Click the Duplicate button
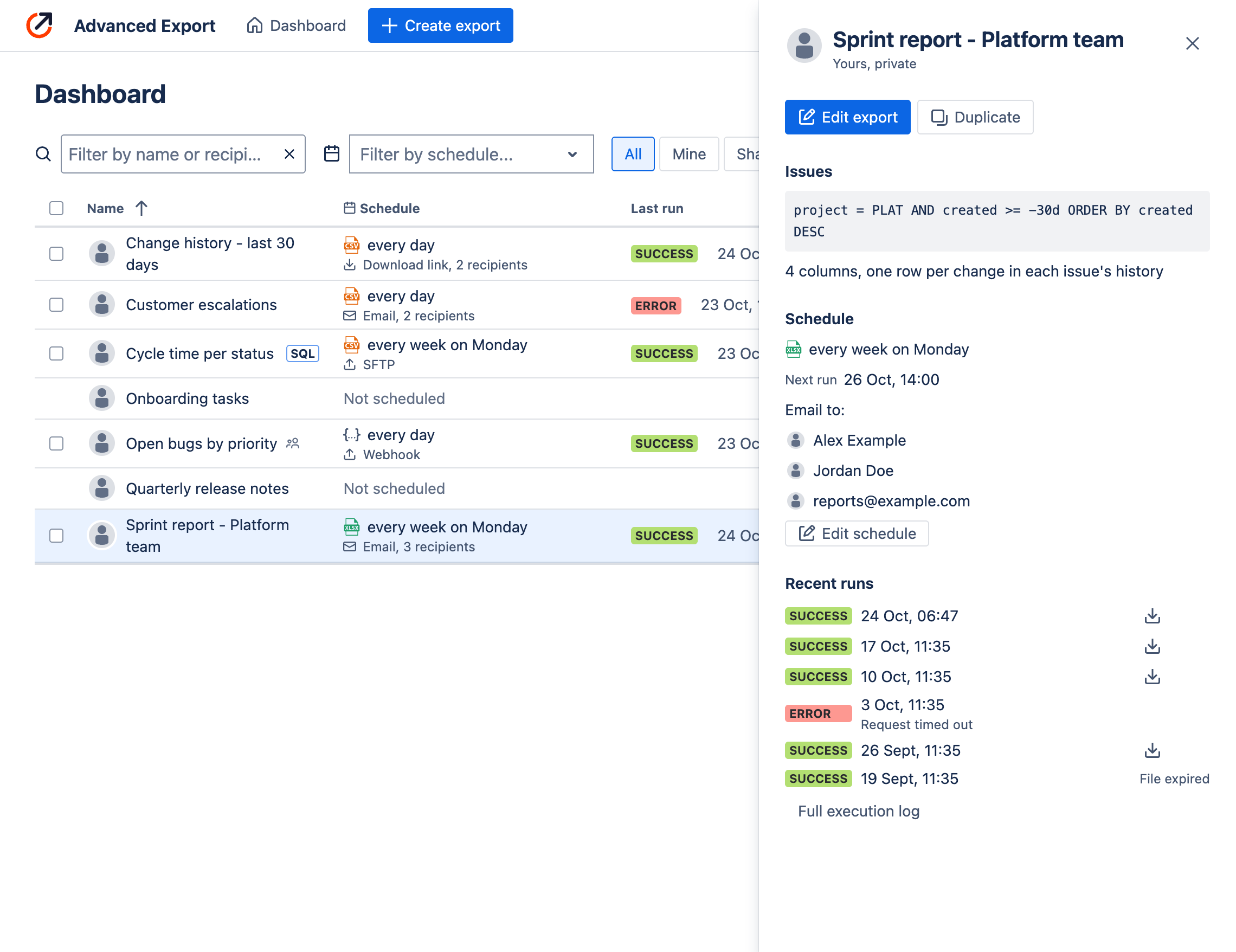1236x952 pixels. click(x=975, y=117)
